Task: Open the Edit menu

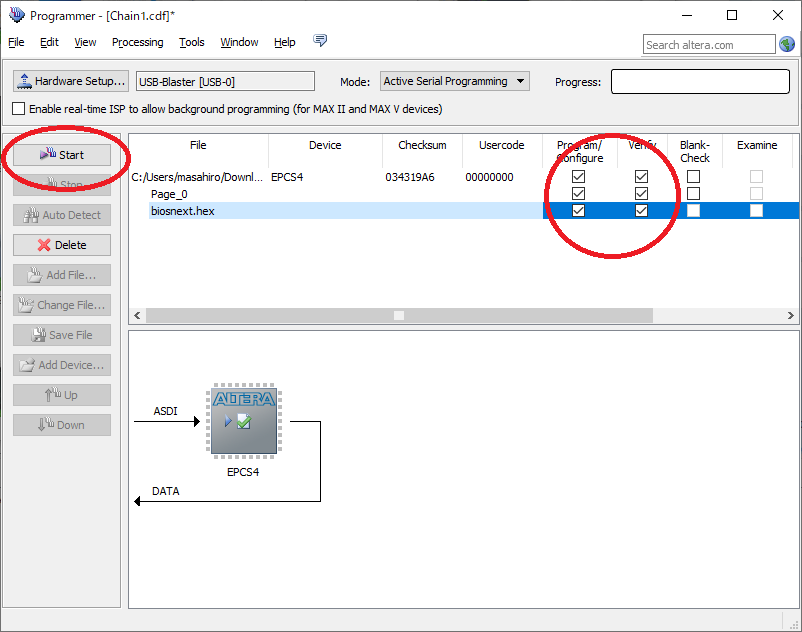Action: coord(49,42)
